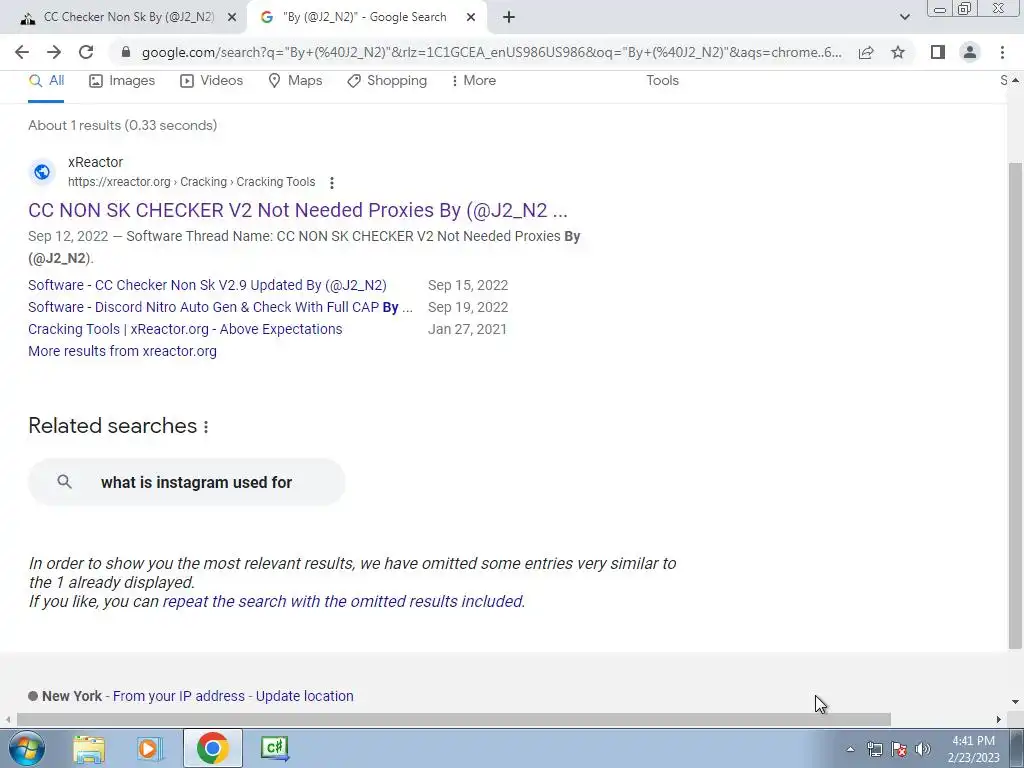Close the CC Checker Non Sk tab

tap(232, 18)
